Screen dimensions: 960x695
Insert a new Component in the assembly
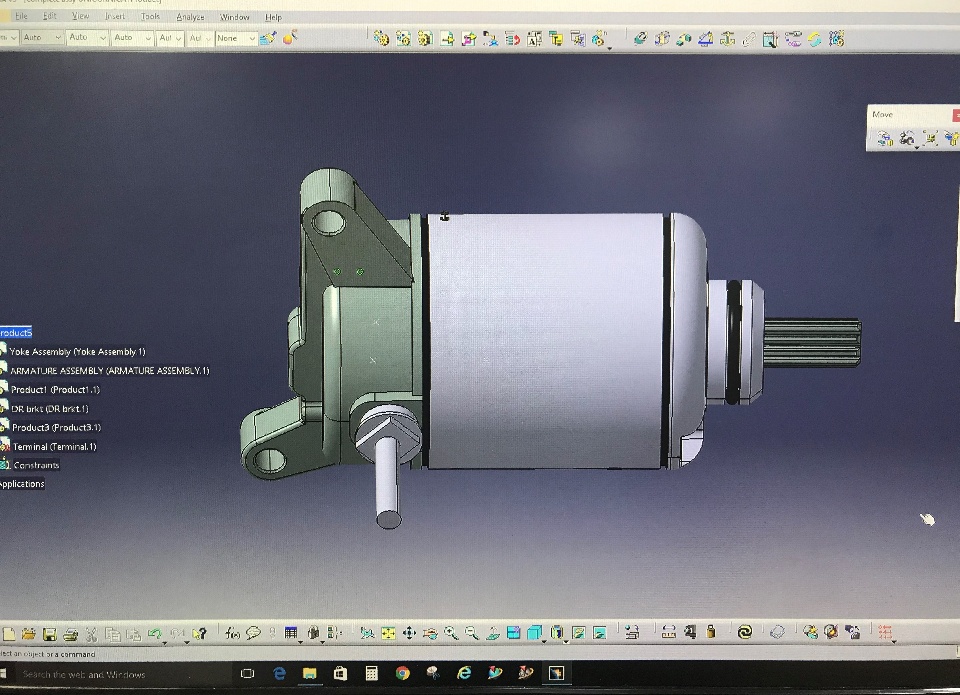tap(381, 39)
